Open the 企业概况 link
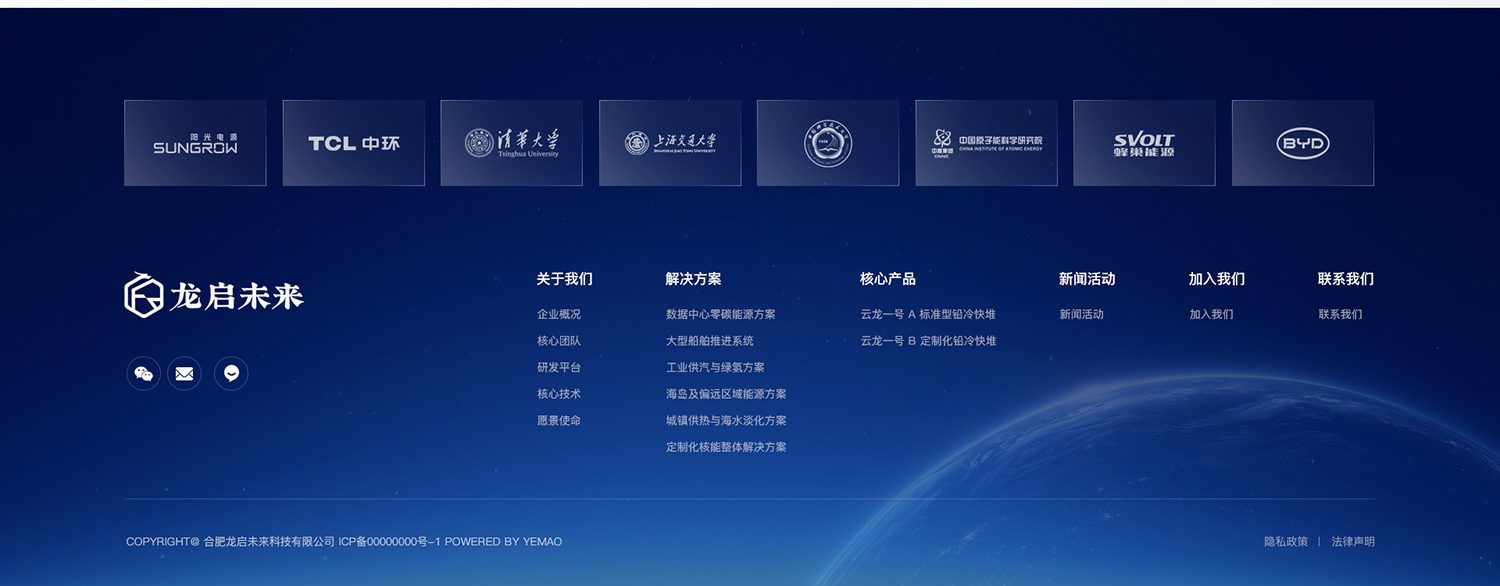 point(559,314)
